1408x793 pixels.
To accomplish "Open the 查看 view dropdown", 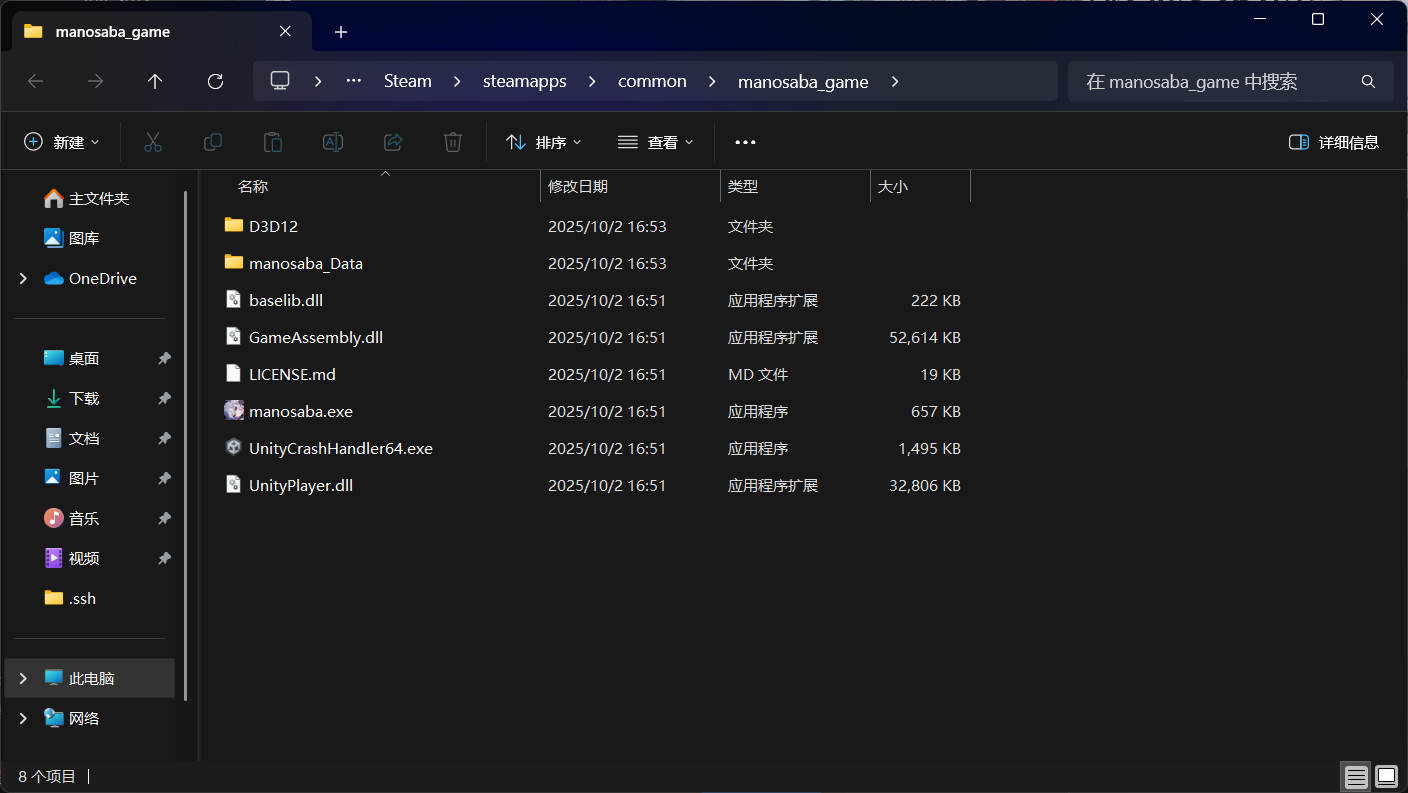I will pos(656,142).
